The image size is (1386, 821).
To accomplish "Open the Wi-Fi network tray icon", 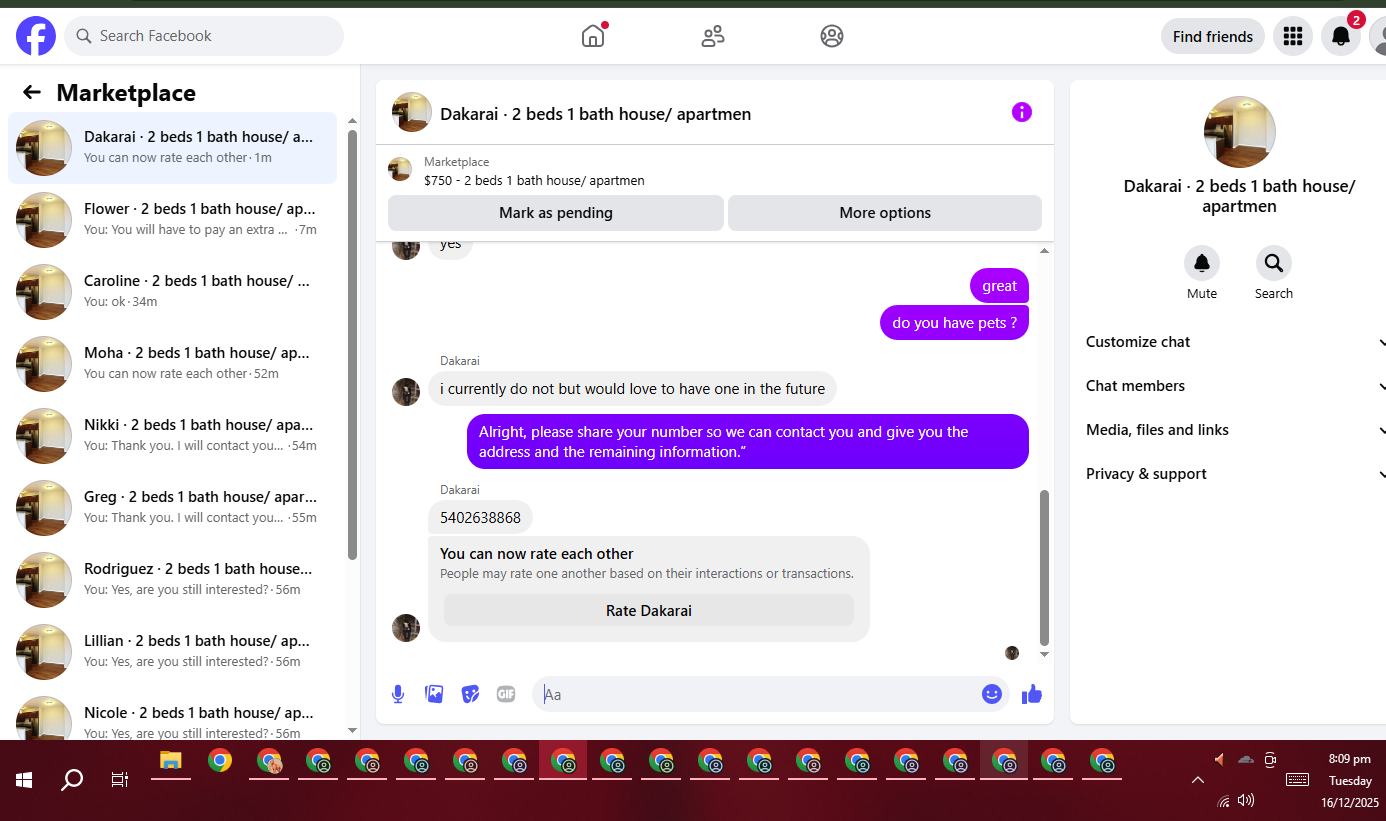I will point(1223,801).
